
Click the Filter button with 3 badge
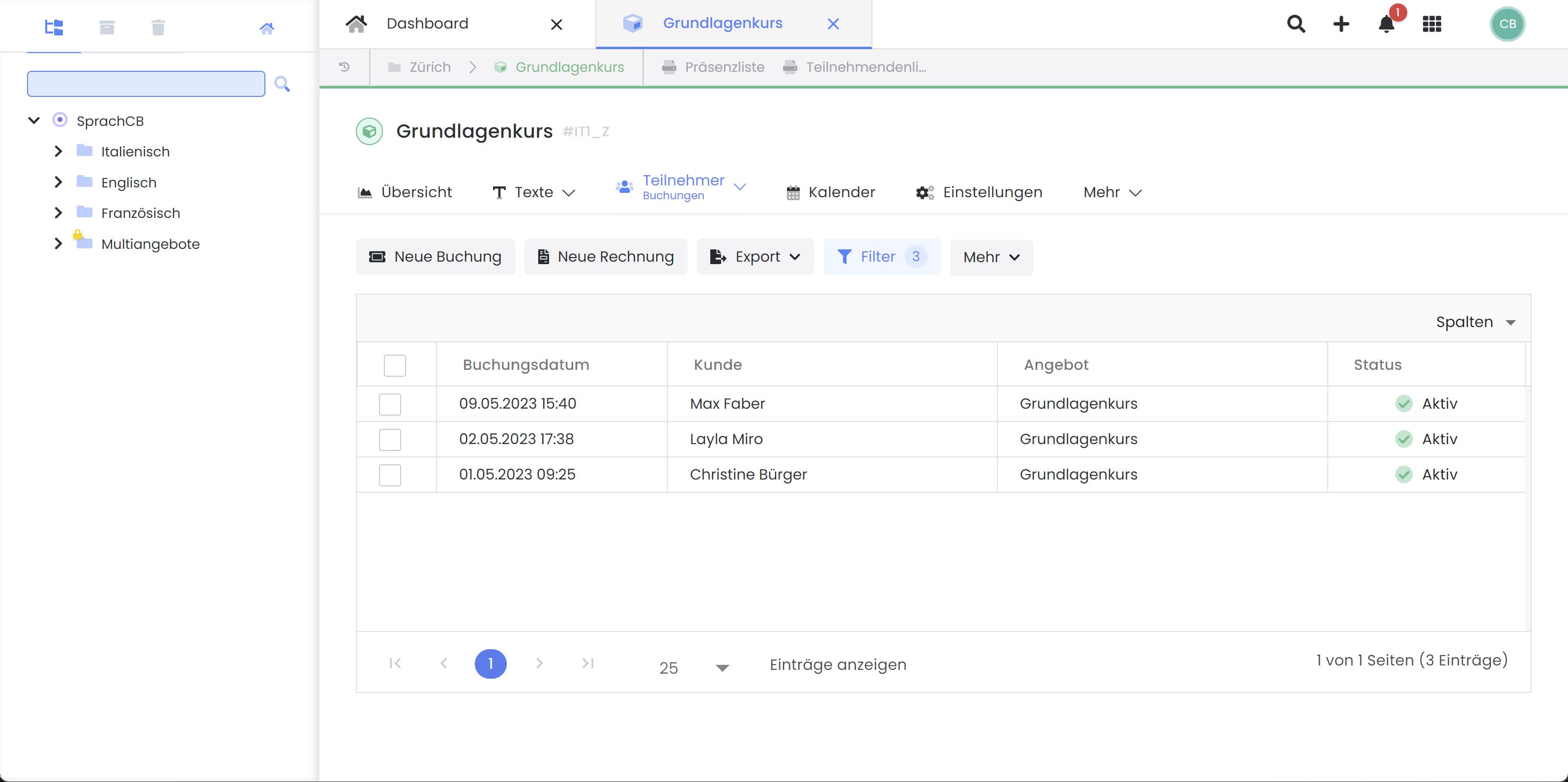pyautogui.click(x=881, y=257)
